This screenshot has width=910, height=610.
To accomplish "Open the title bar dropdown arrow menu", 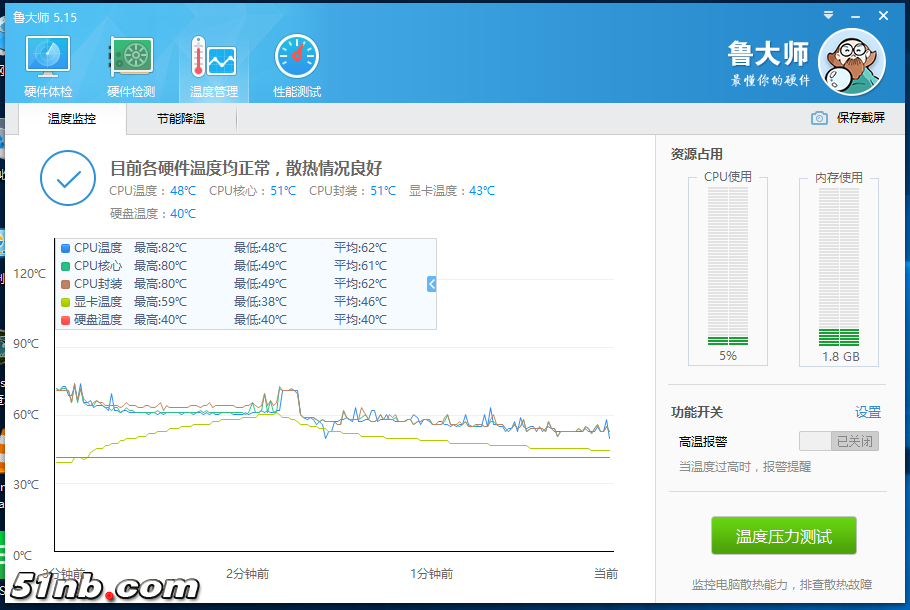I will point(827,15).
